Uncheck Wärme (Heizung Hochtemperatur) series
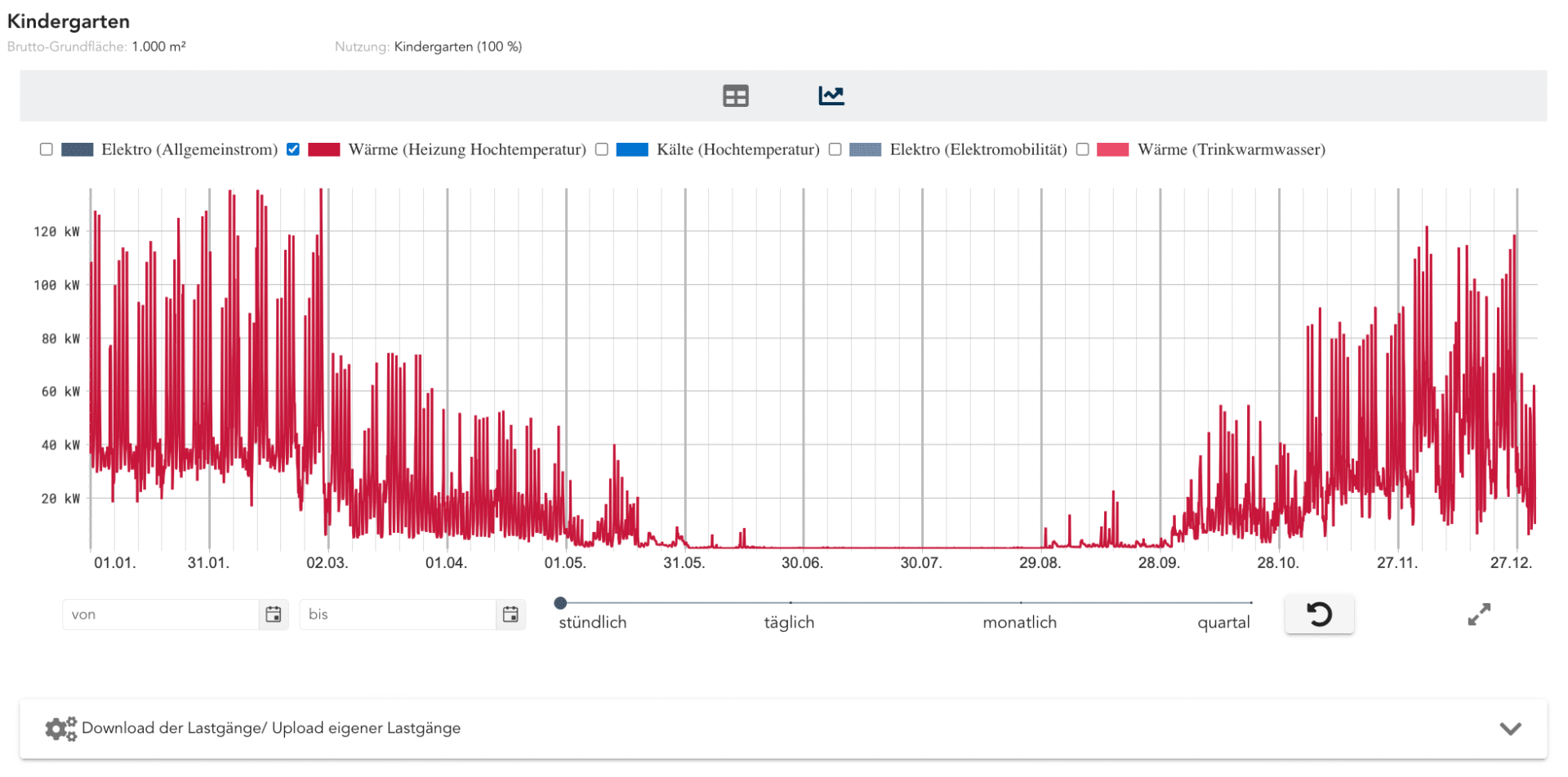1568x777 pixels. (x=293, y=149)
